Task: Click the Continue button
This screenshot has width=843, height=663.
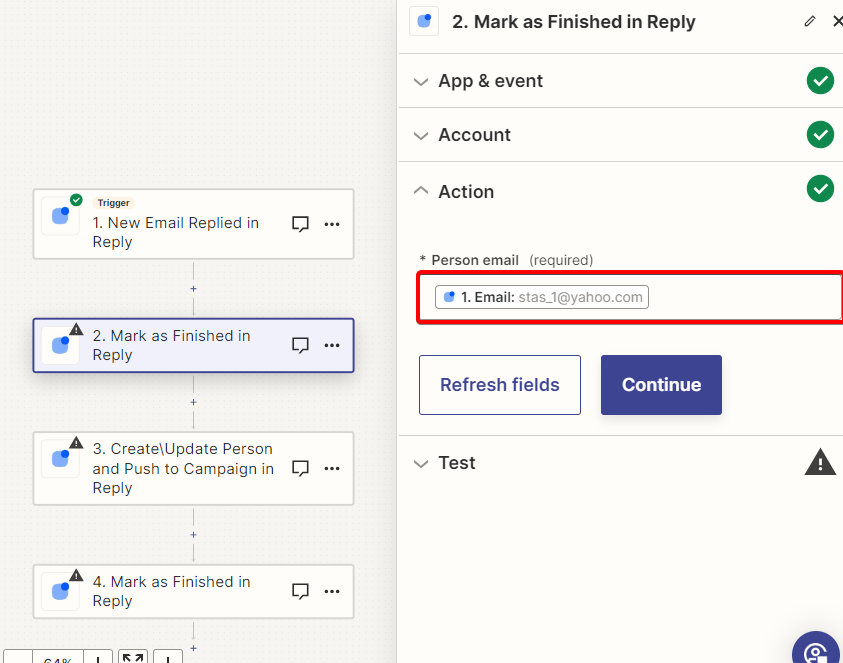Action: click(x=661, y=385)
